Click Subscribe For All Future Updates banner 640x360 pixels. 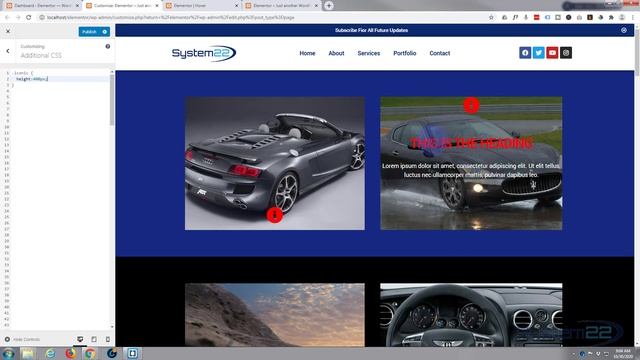371,30
